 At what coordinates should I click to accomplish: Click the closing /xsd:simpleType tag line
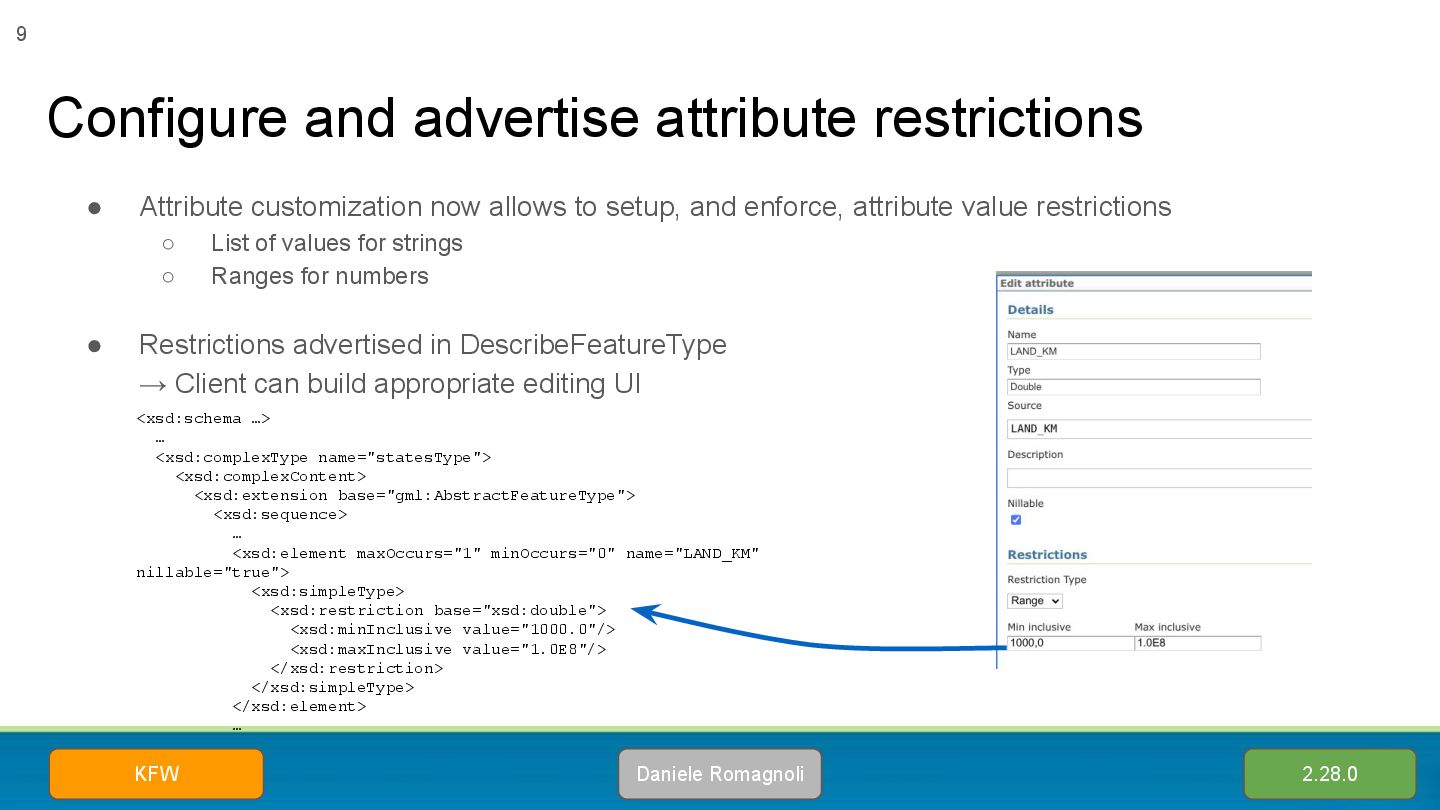(x=333, y=687)
